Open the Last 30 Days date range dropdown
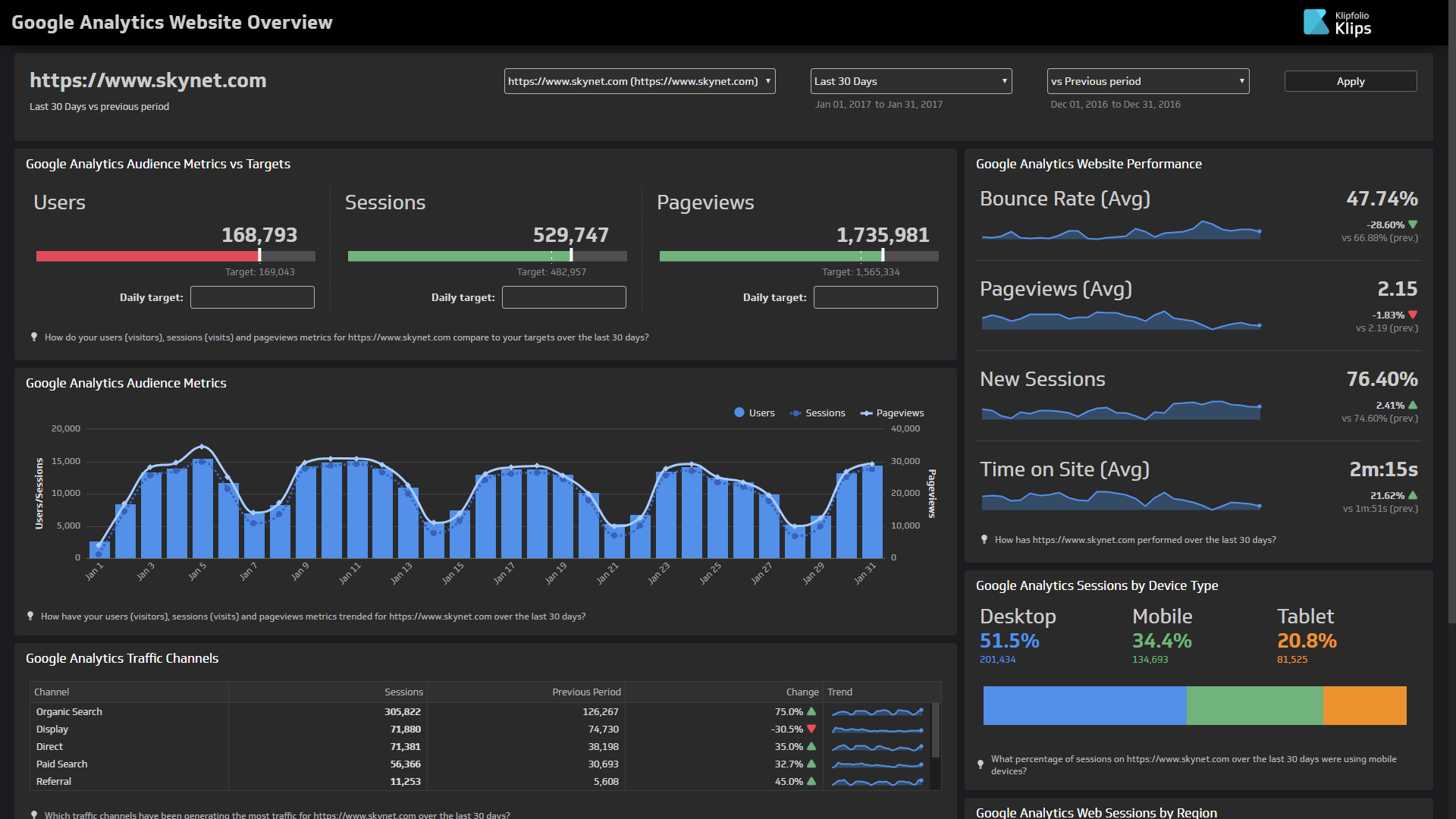 [911, 81]
